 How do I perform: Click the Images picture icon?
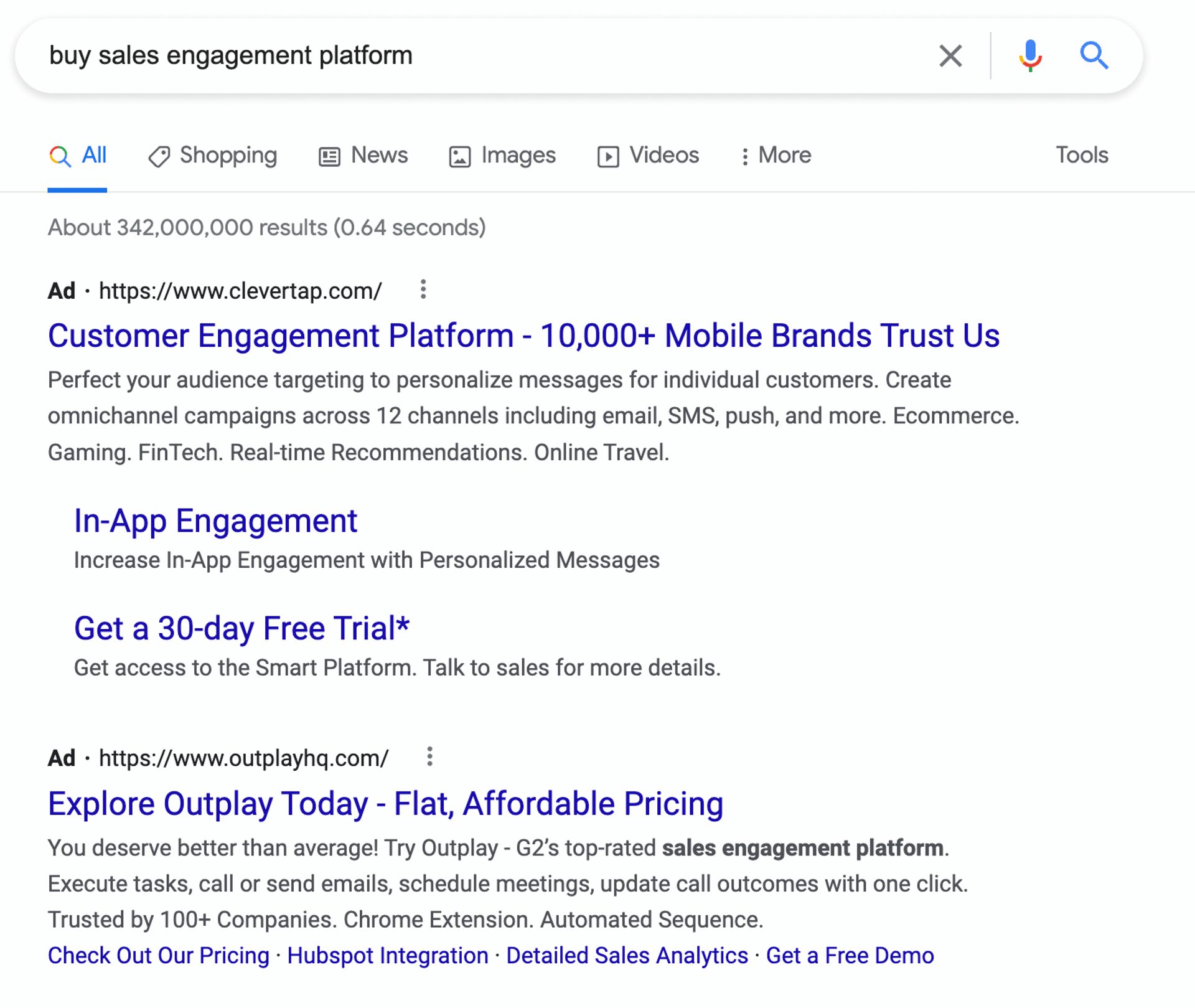coord(459,156)
